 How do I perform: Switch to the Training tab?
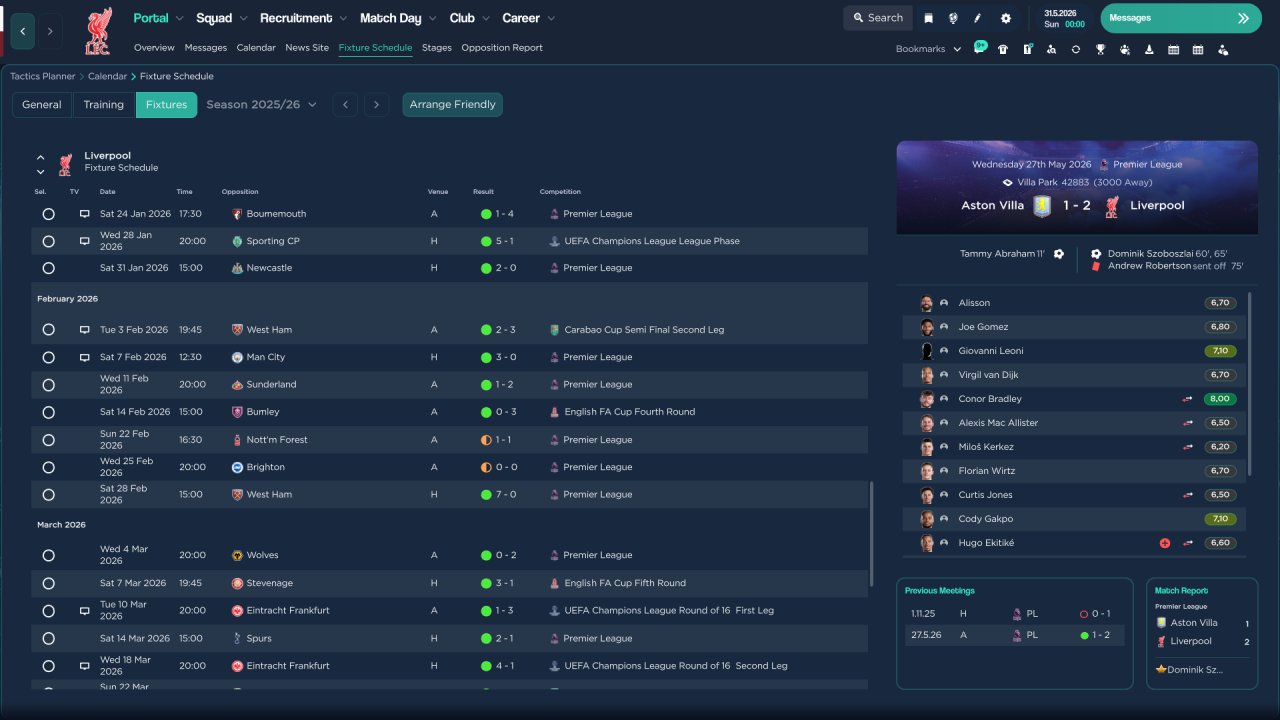(103, 104)
